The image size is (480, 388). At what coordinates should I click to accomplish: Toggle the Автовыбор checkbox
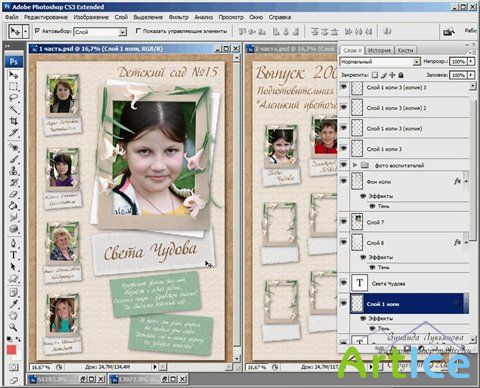point(37,31)
